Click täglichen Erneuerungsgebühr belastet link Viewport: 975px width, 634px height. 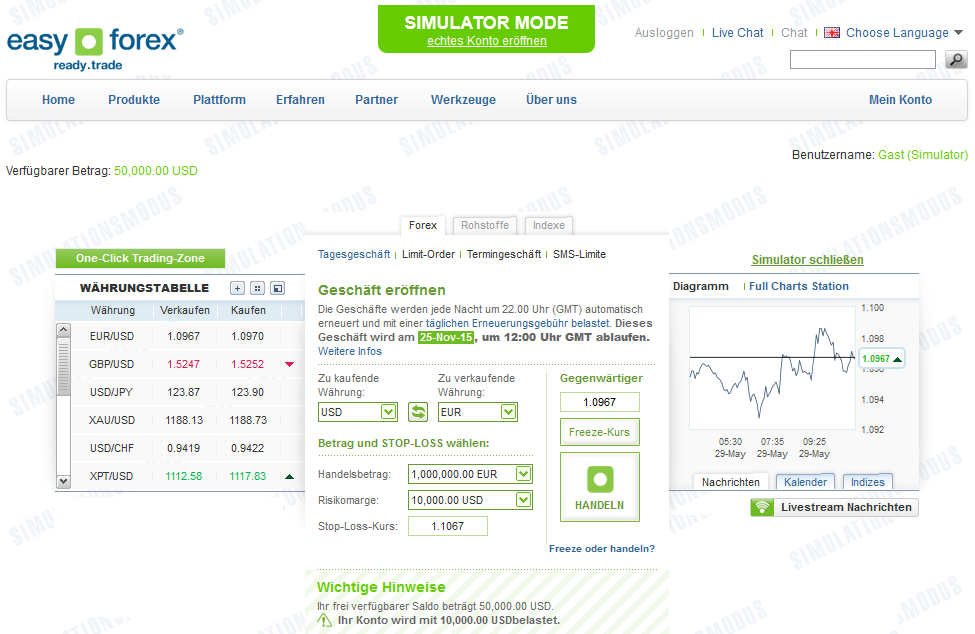pyautogui.click(x=517, y=323)
